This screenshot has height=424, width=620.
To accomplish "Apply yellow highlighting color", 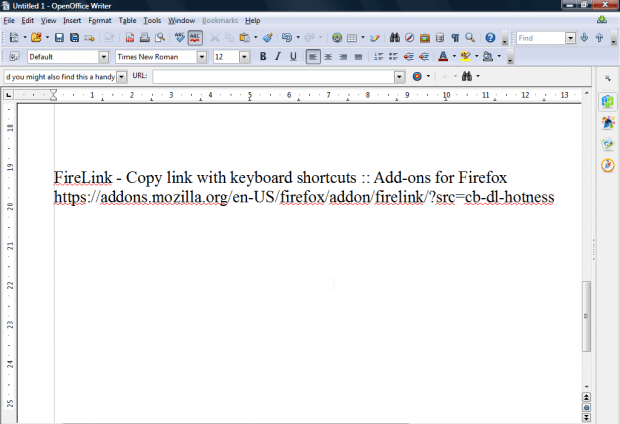I will (465, 57).
